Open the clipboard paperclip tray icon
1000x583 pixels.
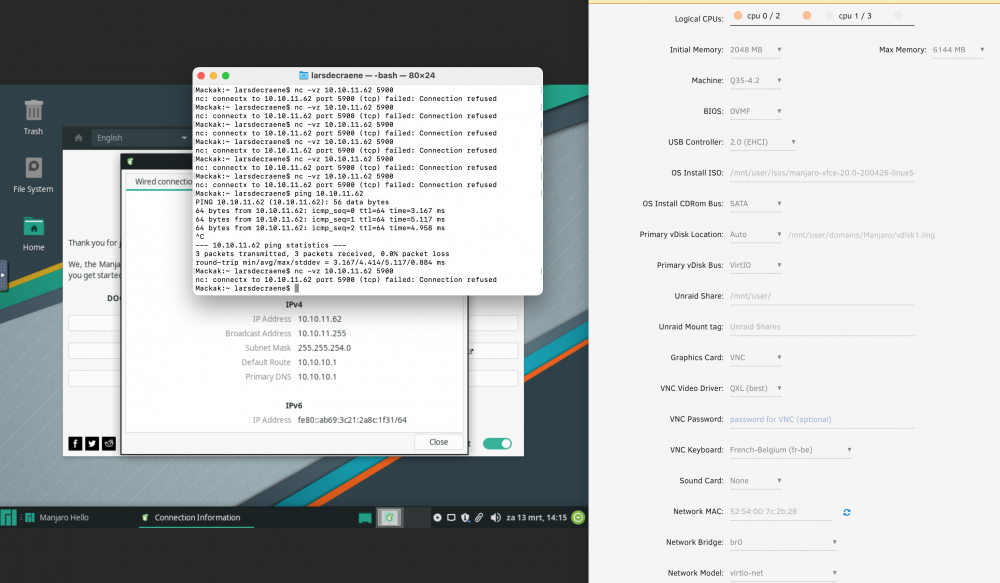point(479,517)
